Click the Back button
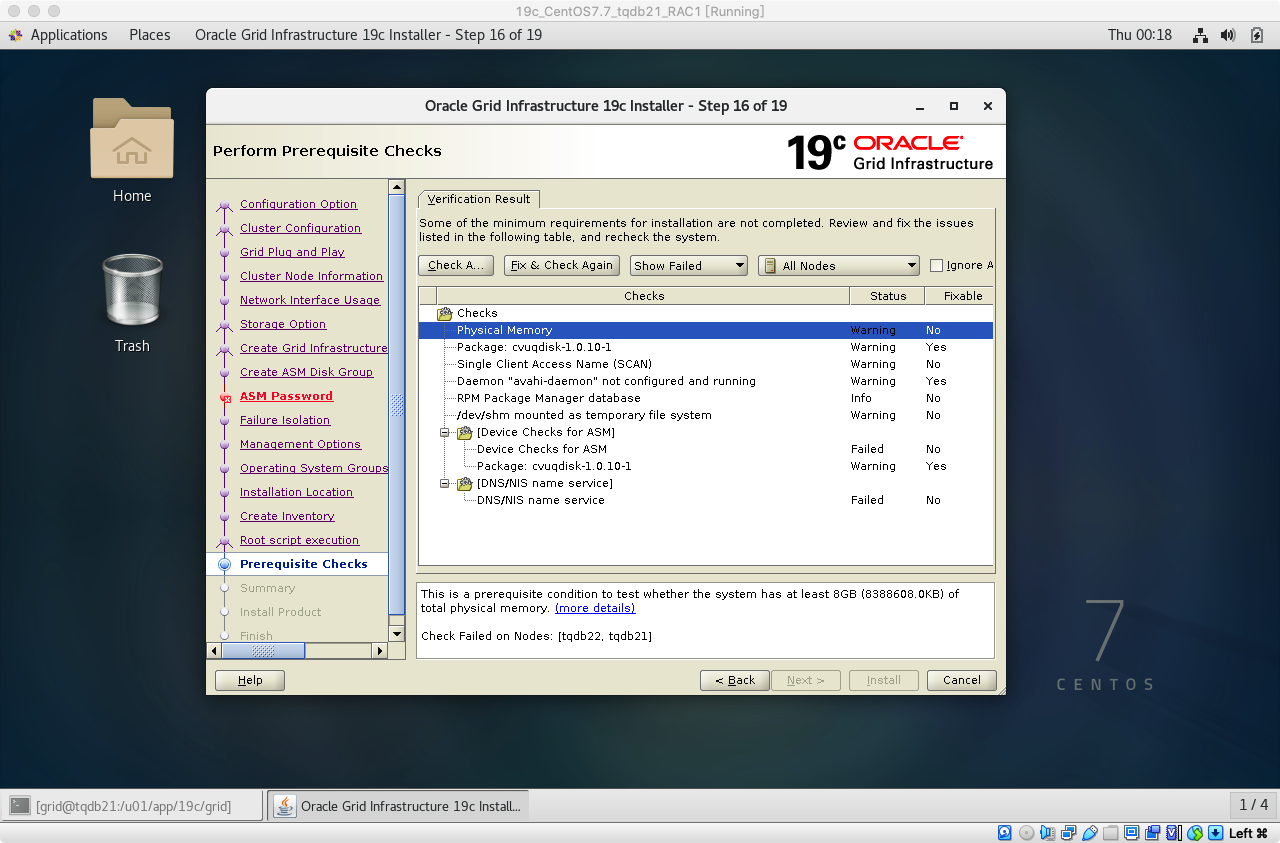The width and height of the screenshot is (1280, 843). 735,680
